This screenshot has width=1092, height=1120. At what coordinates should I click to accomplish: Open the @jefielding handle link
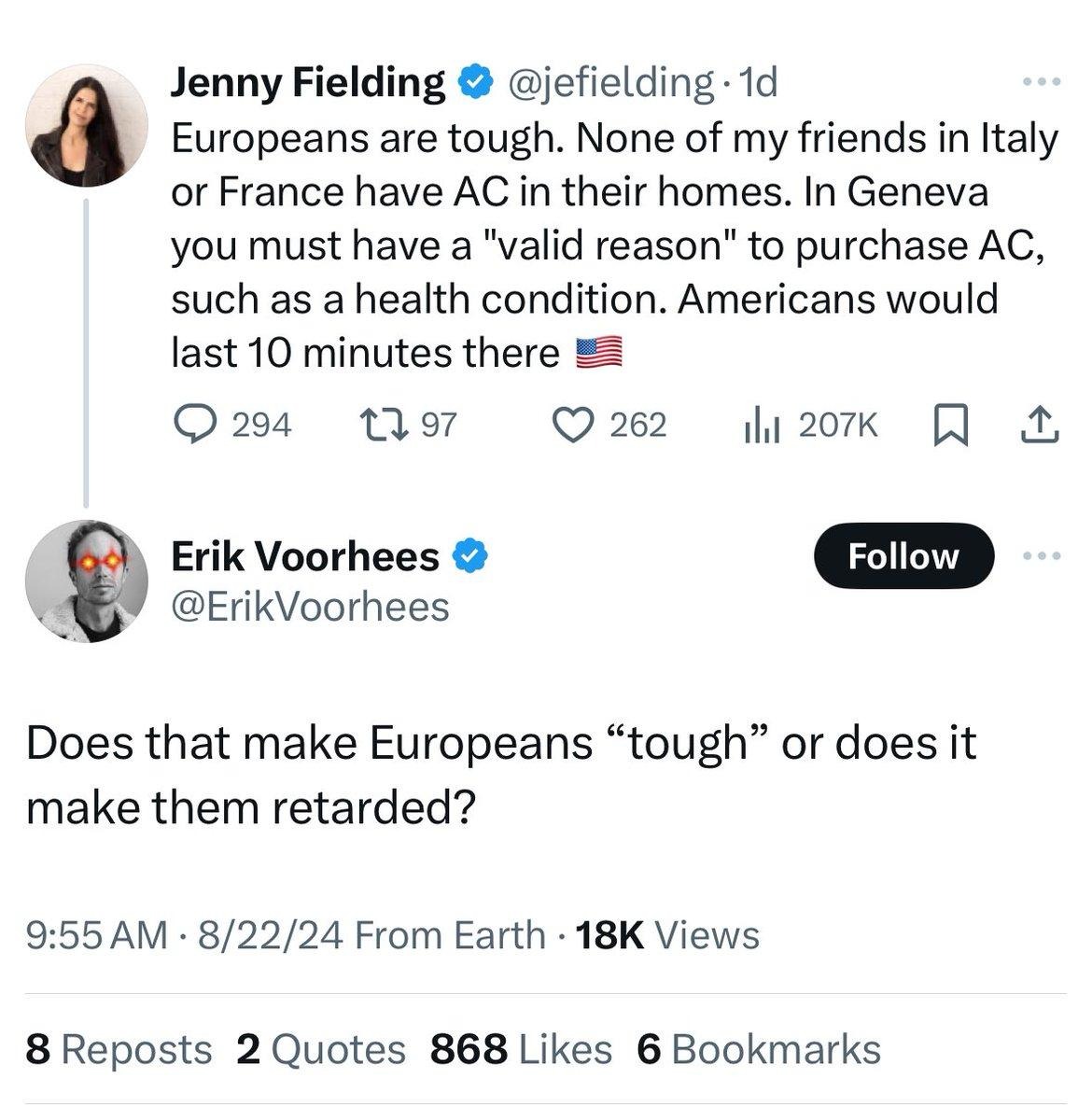[609, 84]
